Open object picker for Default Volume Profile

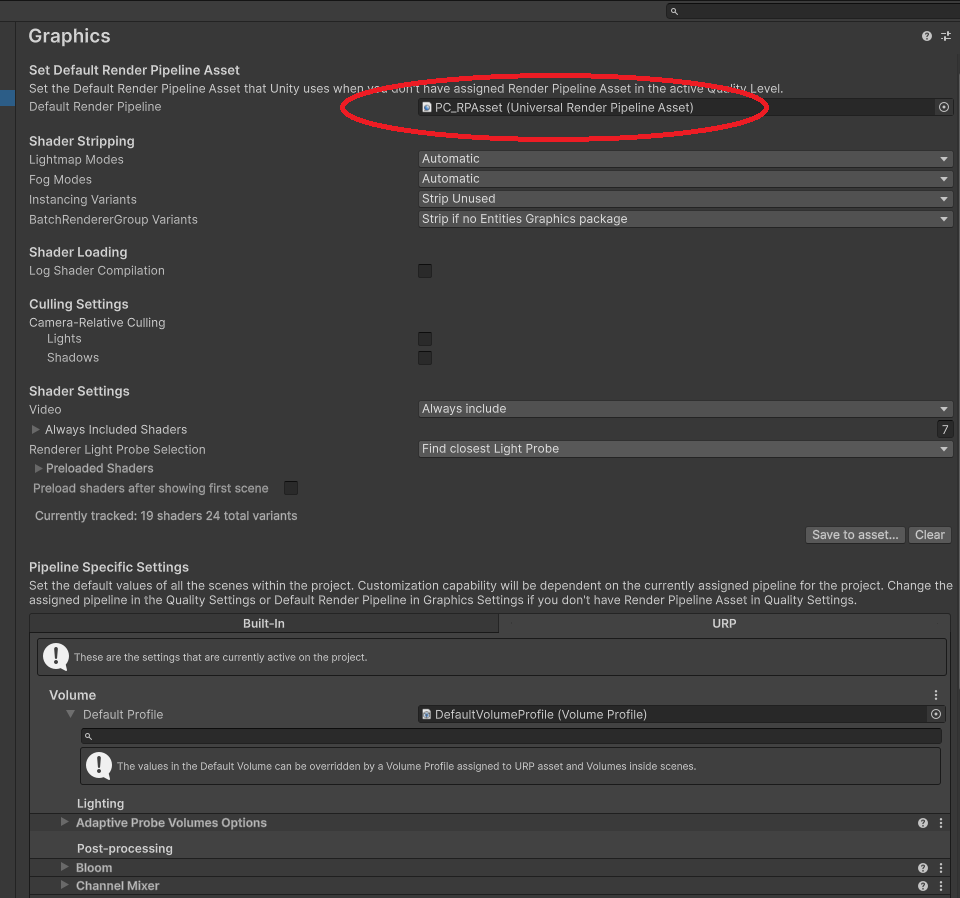[x=936, y=714]
